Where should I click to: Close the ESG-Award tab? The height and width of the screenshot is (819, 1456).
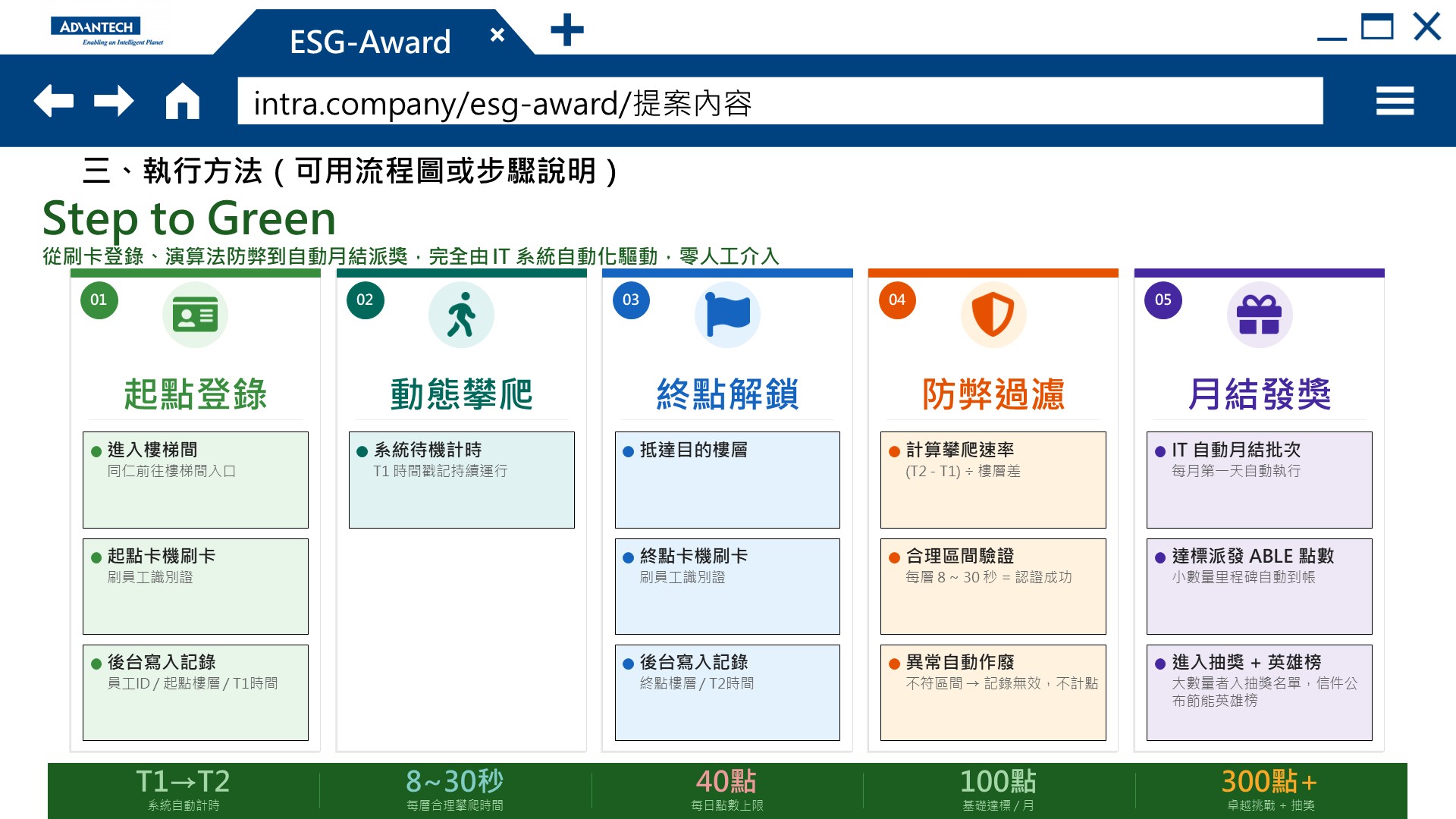(x=497, y=35)
